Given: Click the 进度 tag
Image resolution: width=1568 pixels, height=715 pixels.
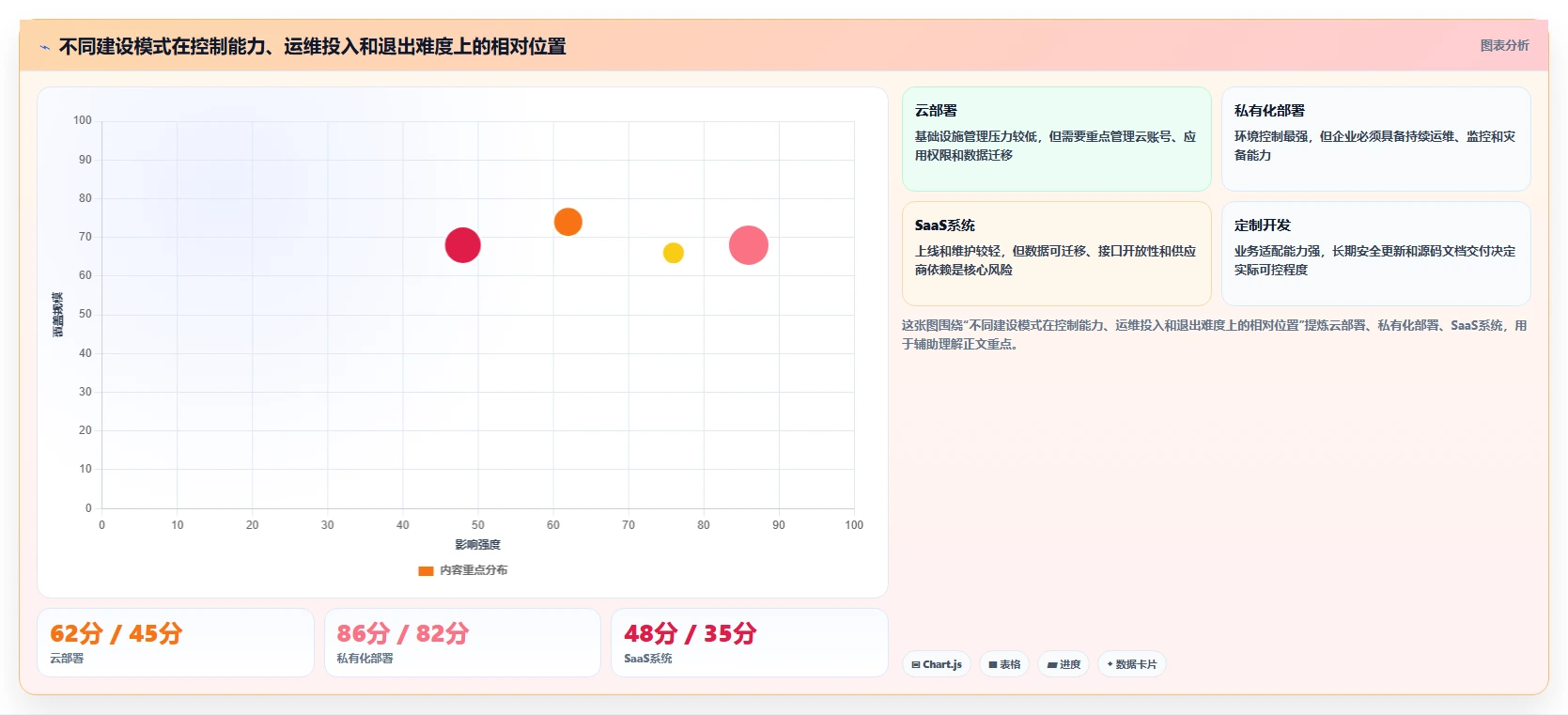Looking at the screenshot, I should [1063, 664].
